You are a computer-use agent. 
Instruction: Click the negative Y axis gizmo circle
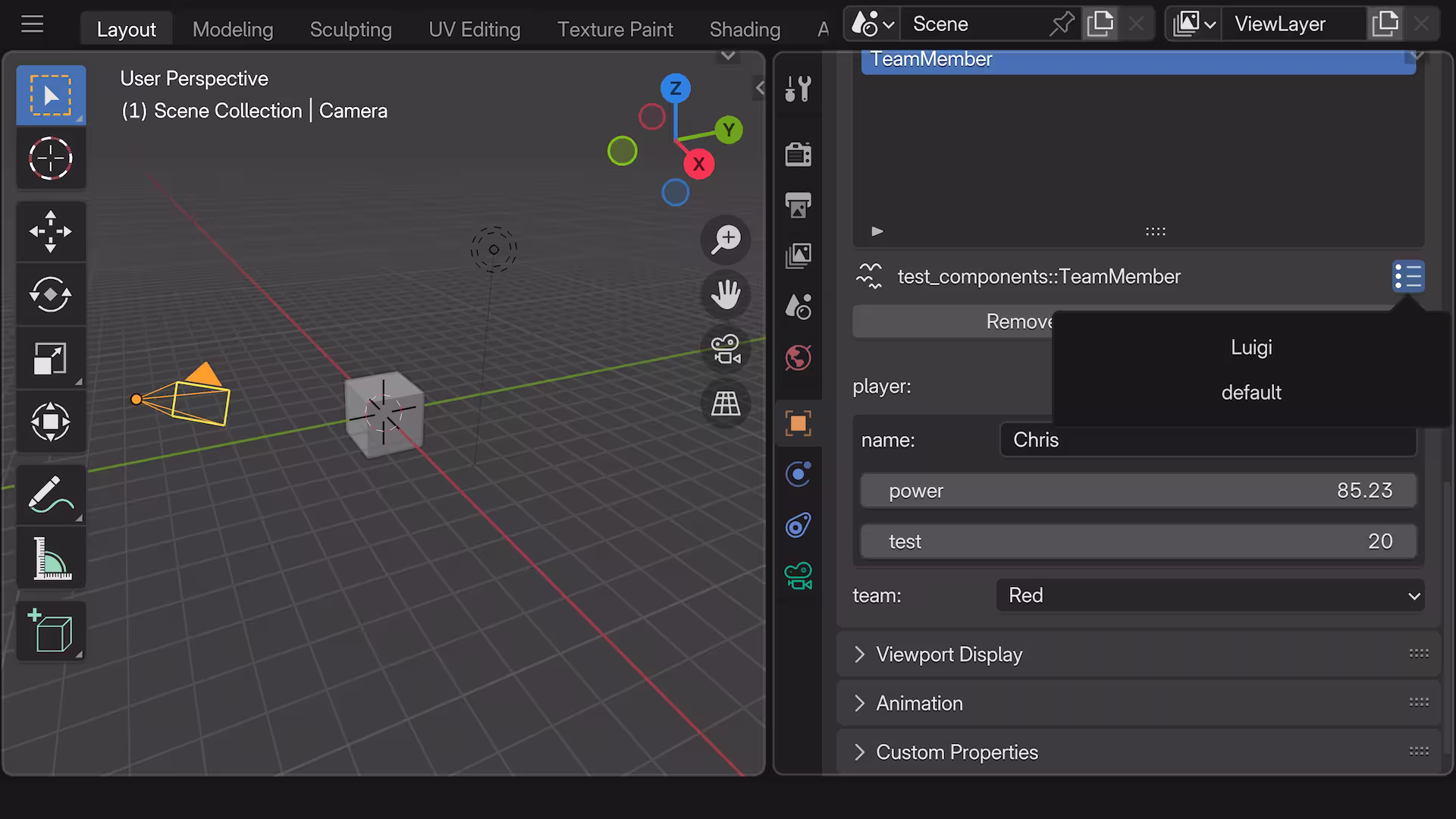pos(622,151)
